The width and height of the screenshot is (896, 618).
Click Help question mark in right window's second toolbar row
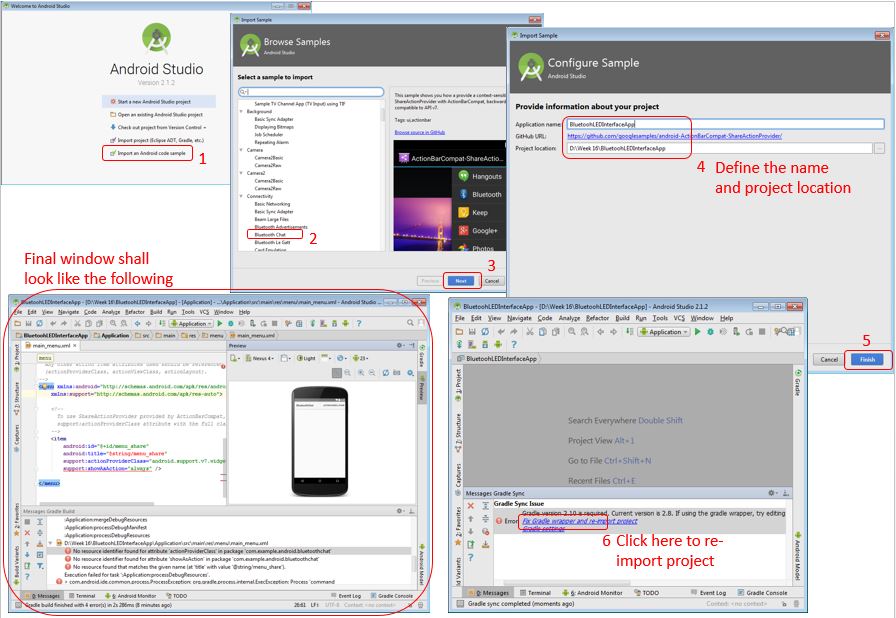click(x=513, y=344)
